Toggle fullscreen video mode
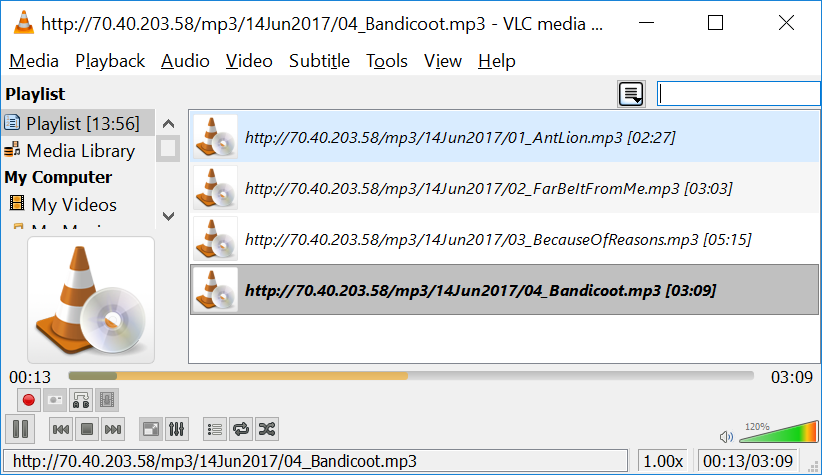Image resolution: width=822 pixels, height=475 pixels. coord(151,430)
